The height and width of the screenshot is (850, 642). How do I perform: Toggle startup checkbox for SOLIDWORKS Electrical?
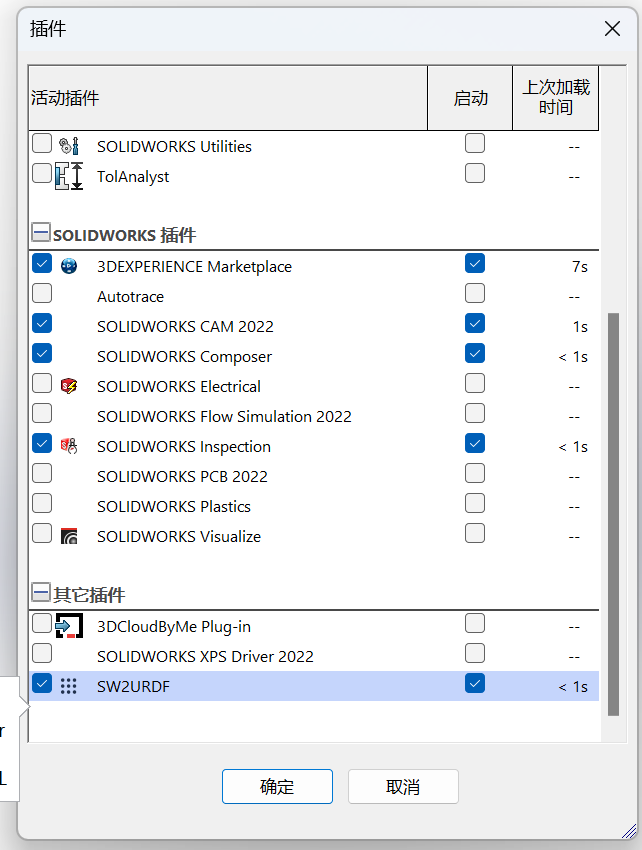pos(475,383)
